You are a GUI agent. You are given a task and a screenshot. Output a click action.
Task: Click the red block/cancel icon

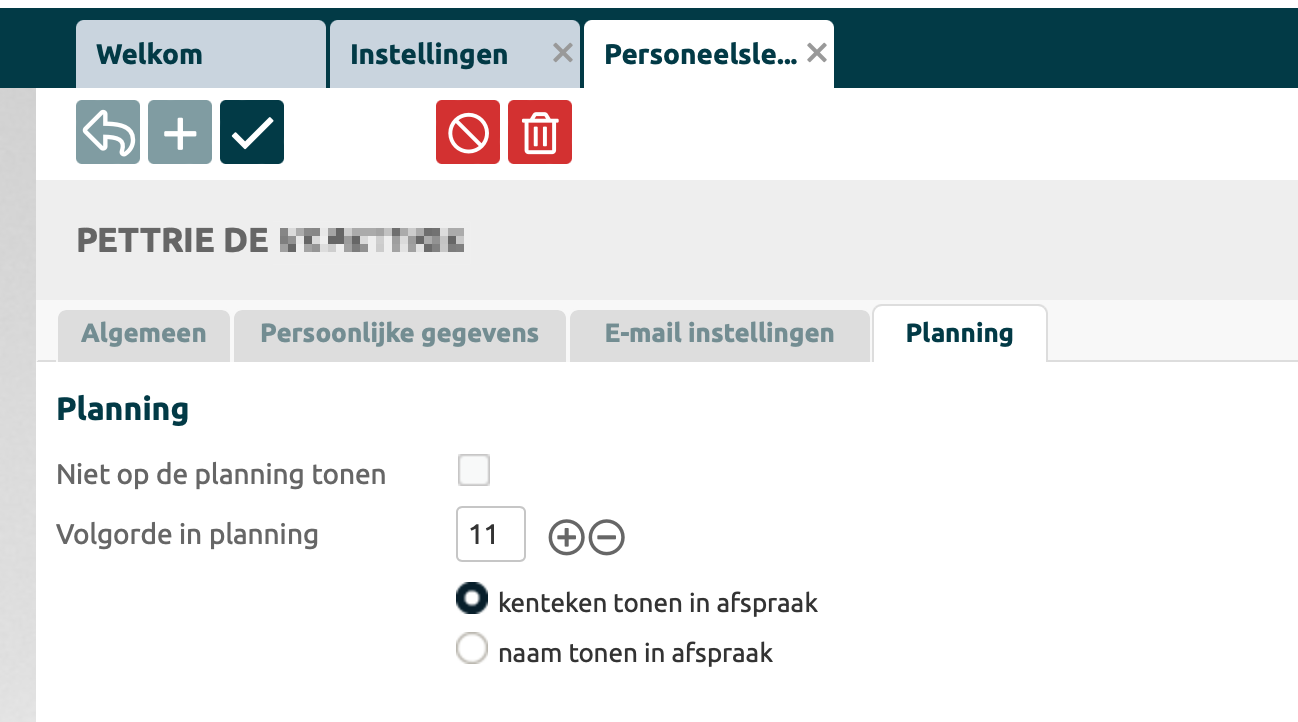(x=468, y=132)
